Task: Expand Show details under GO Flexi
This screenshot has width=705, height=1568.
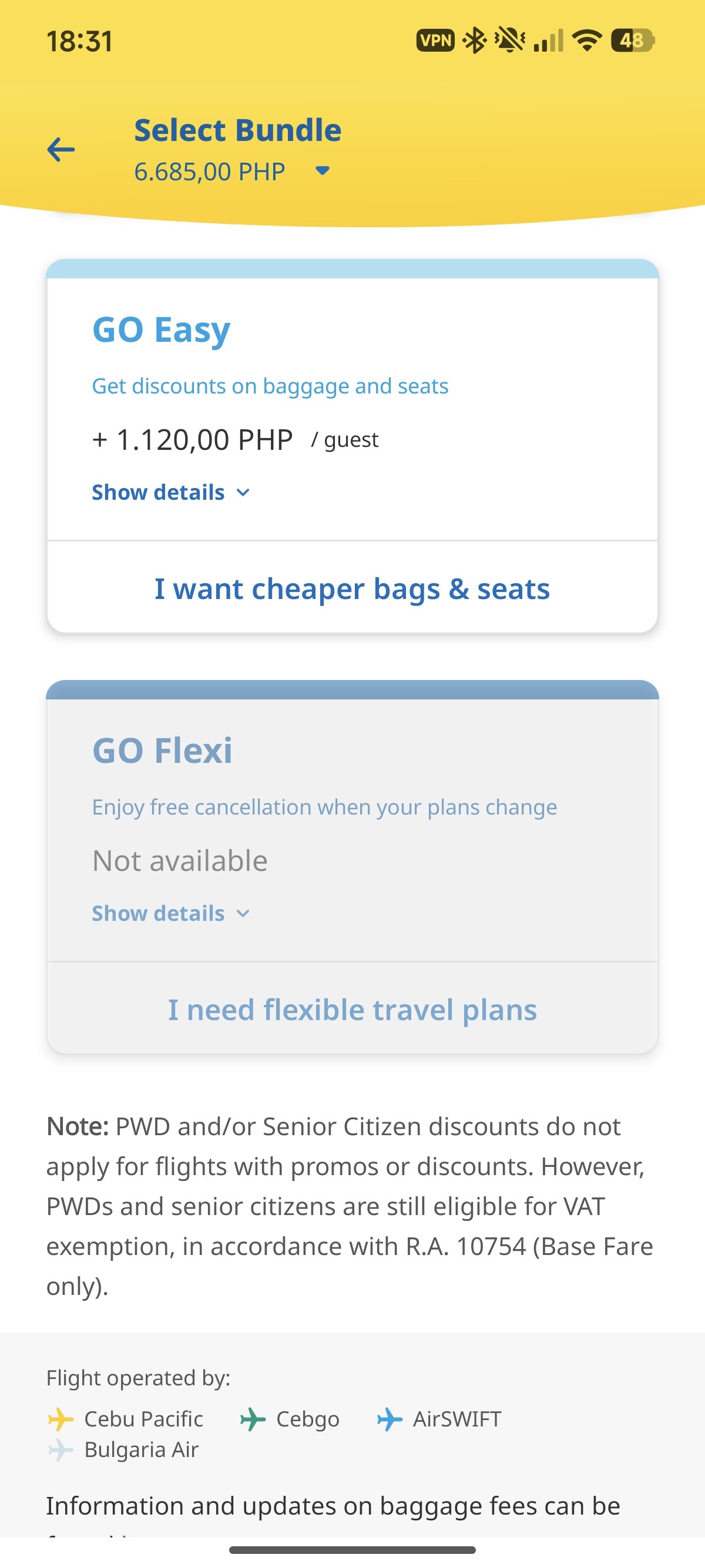Action: (x=170, y=913)
